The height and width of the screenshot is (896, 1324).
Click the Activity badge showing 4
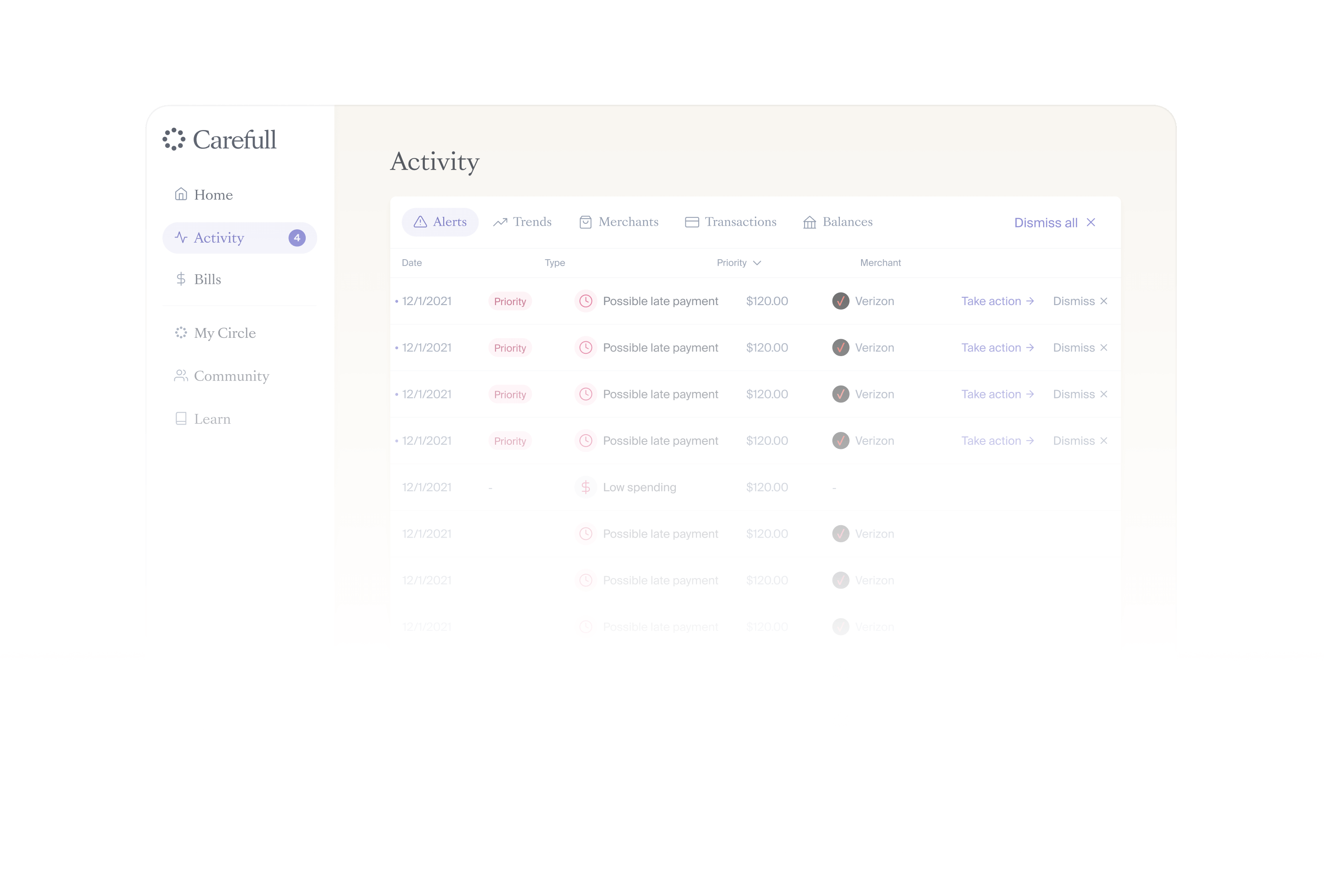pyautogui.click(x=297, y=238)
